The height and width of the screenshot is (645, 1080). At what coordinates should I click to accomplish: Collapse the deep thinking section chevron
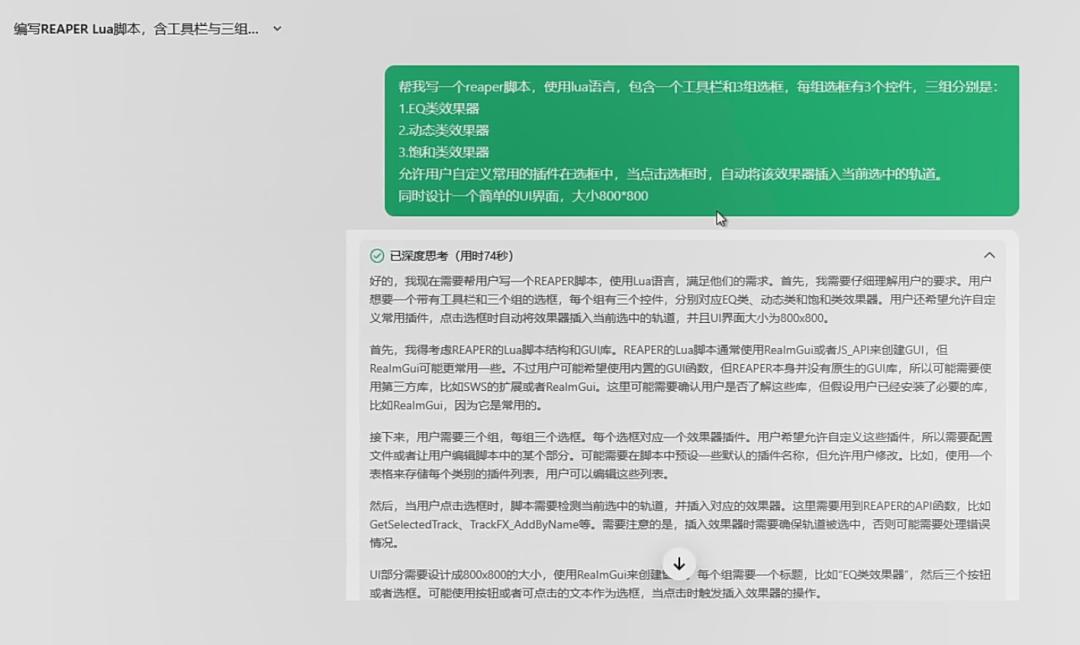click(989, 255)
